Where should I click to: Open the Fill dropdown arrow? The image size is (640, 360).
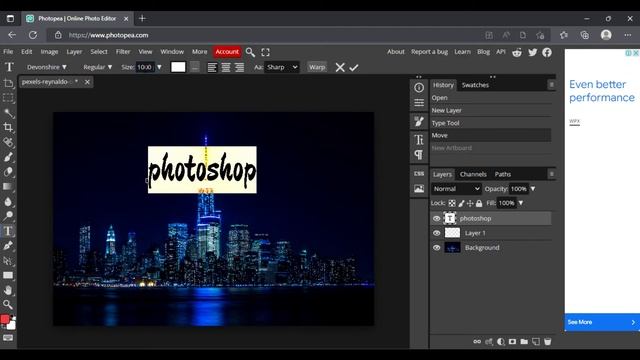[x=521, y=203]
